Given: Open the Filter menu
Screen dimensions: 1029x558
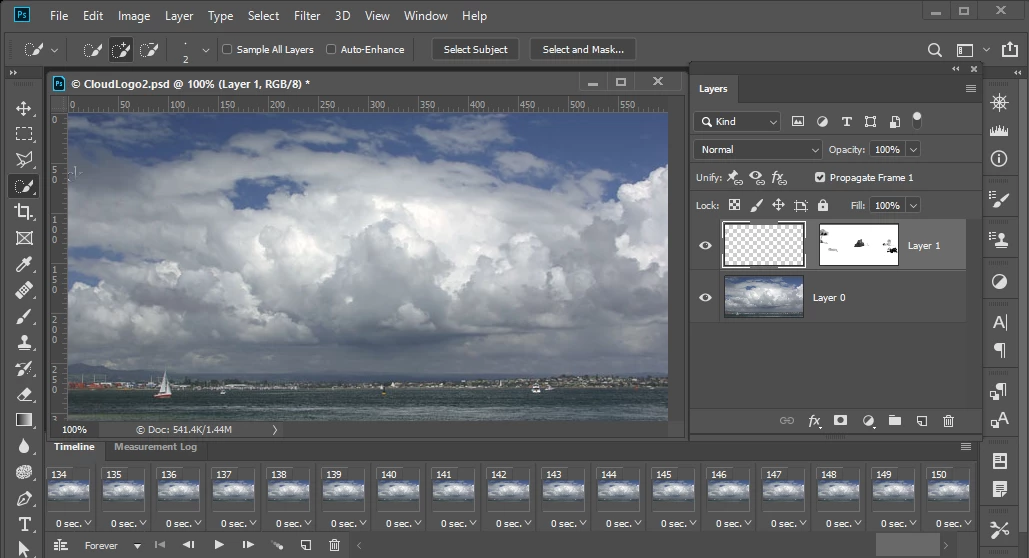Looking at the screenshot, I should [307, 16].
